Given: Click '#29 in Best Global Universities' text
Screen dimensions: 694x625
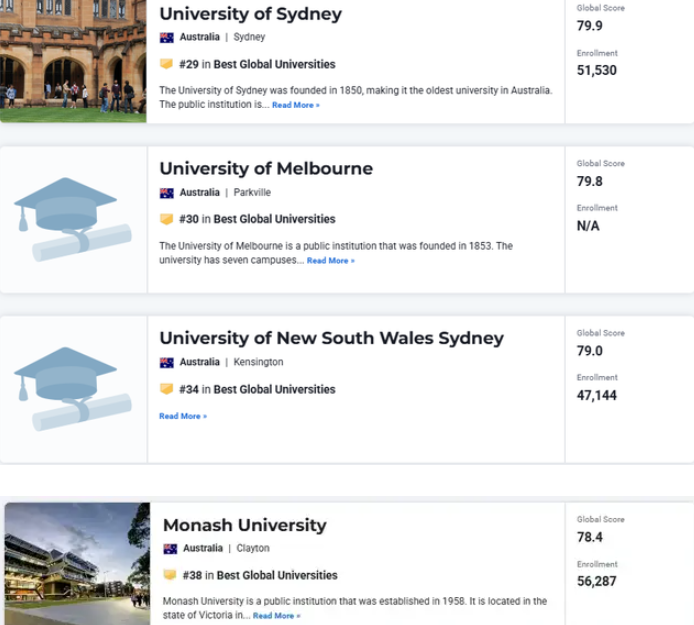Looking at the screenshot, I should (257, 64).
